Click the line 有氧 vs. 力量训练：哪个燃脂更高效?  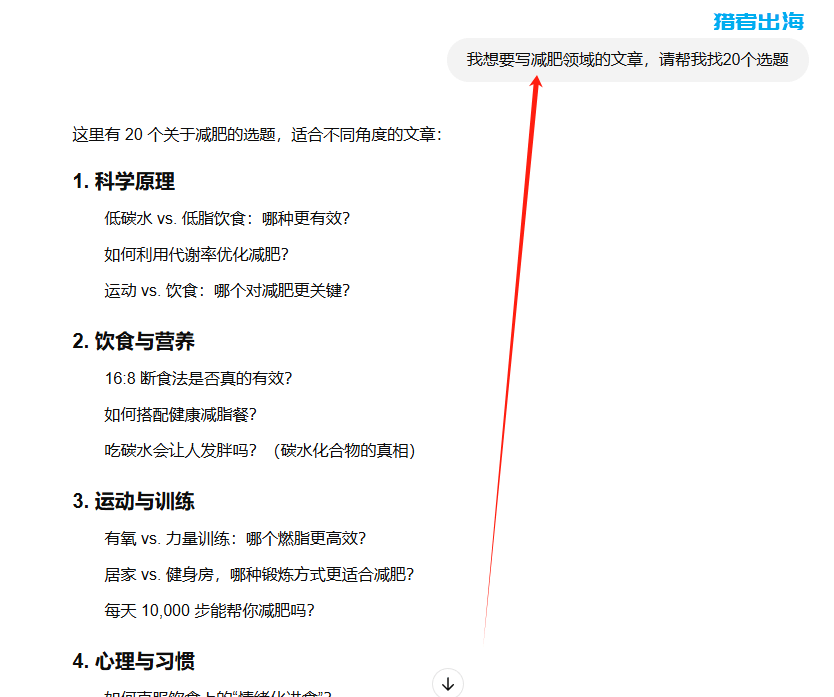click(x=235, y=538)
